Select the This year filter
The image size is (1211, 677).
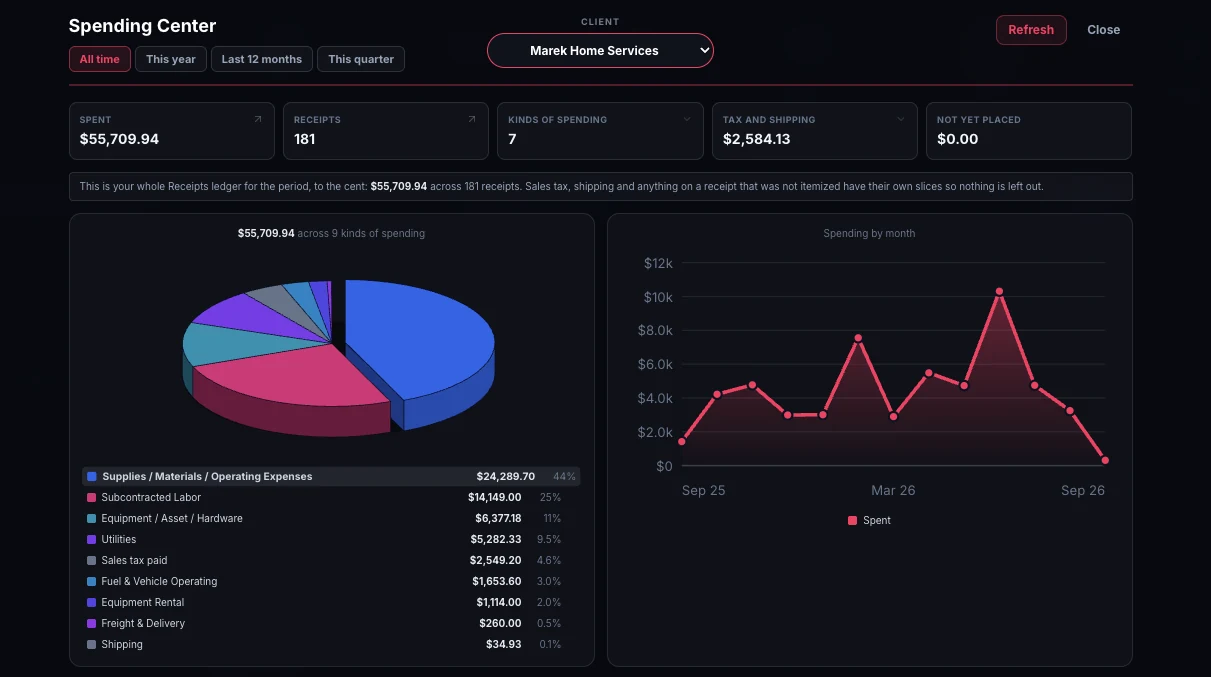pyautogui.click(x=171, y=59)
